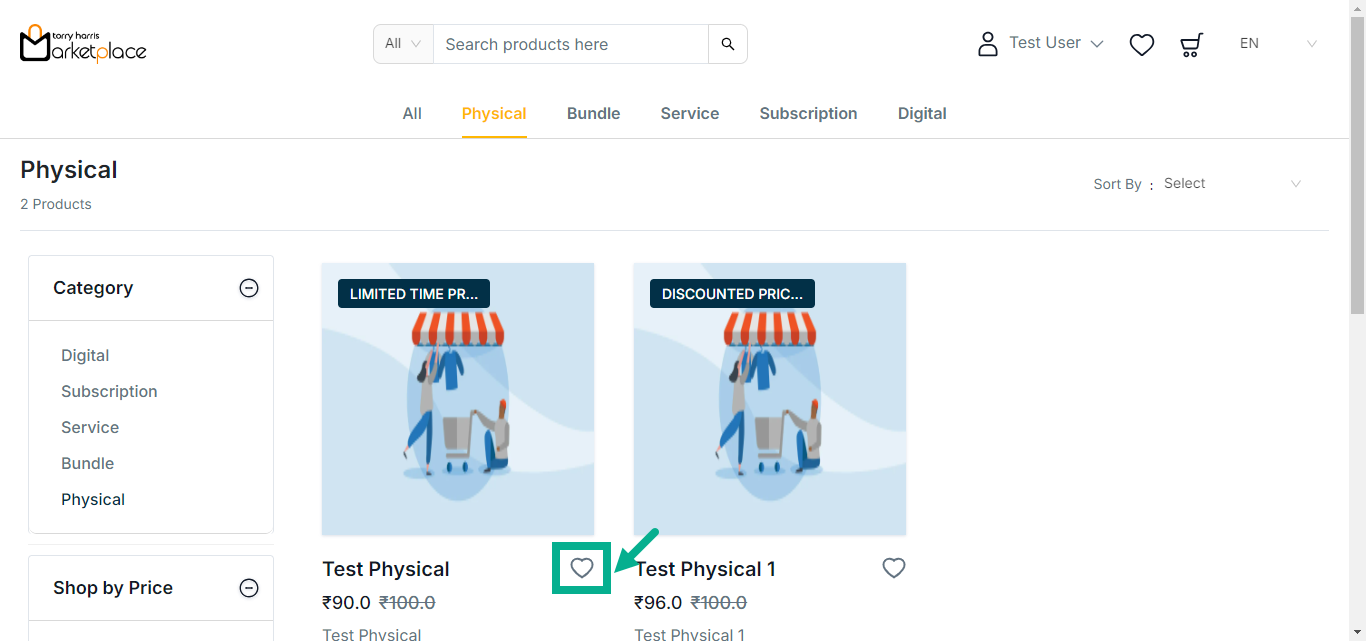1366x641 pixels.
Task: Click the Test User profile icon
Action: pos(988,44)
